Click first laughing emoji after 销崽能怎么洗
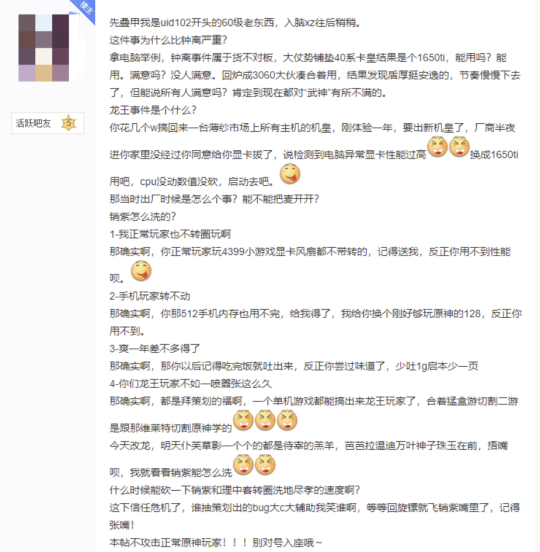 click(x=243, y=465)
